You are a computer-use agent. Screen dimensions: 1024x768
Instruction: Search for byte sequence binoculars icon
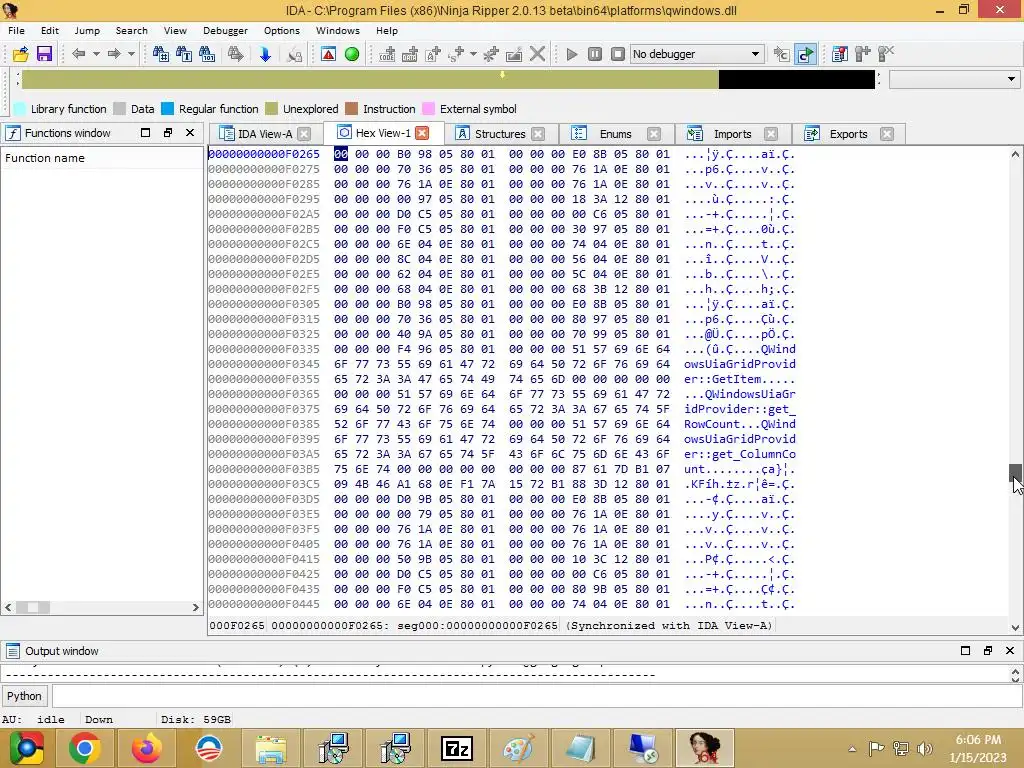pos(207,54)
